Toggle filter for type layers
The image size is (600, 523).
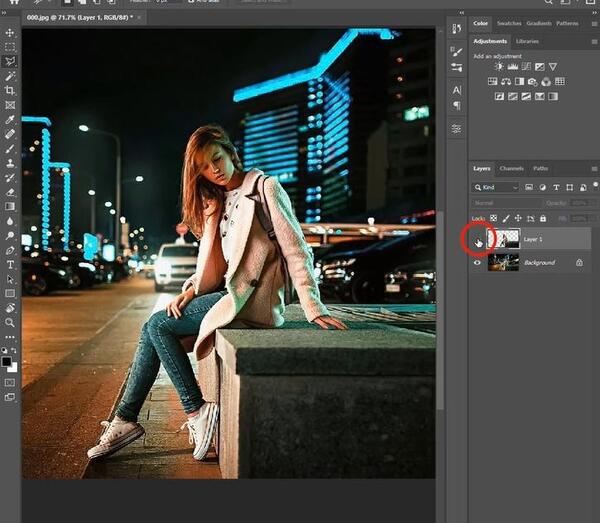pos(556,187)
